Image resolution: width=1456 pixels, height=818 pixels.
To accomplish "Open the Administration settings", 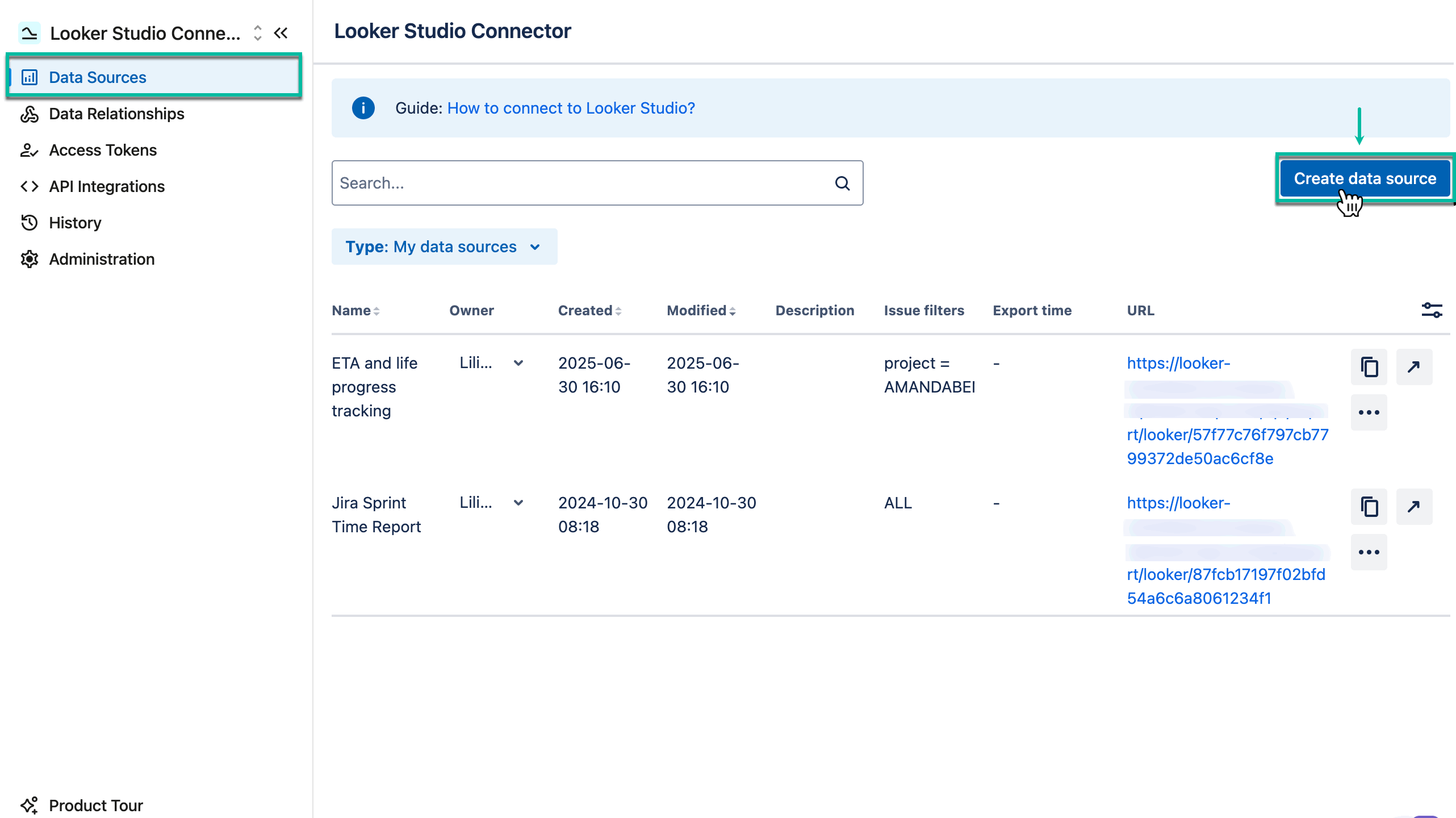I will [102, 259].
